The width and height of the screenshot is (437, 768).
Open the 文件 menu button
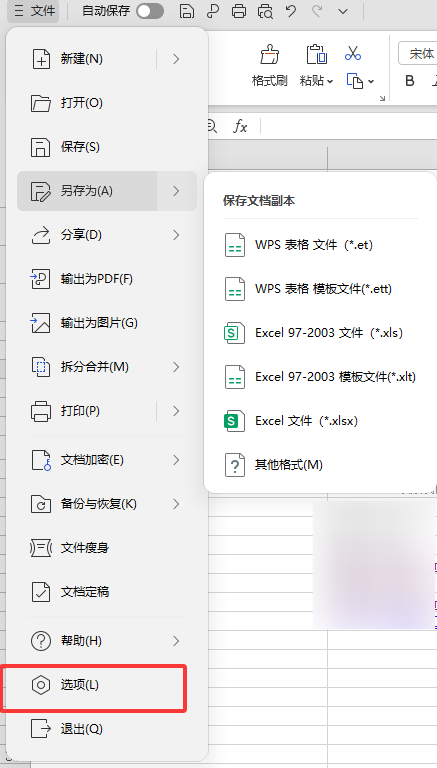click(x=33, y=11)
